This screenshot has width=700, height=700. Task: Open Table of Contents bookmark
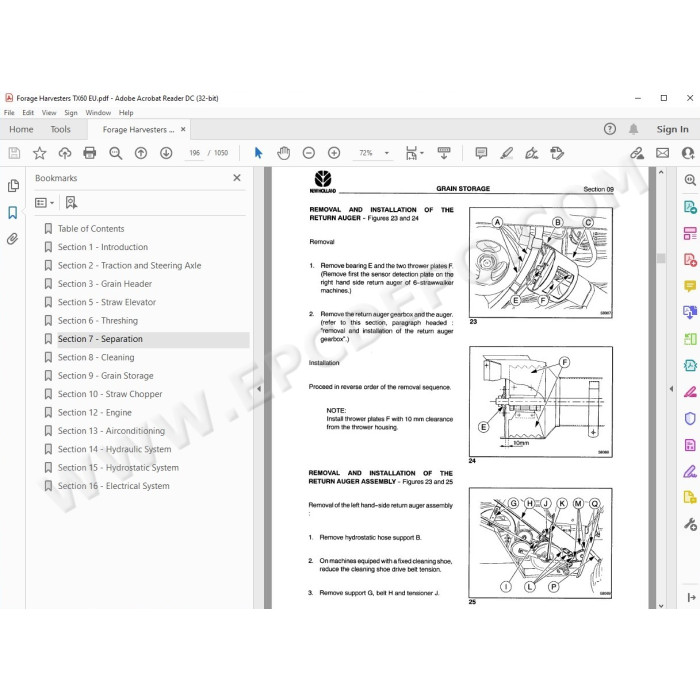click(91, 229)
